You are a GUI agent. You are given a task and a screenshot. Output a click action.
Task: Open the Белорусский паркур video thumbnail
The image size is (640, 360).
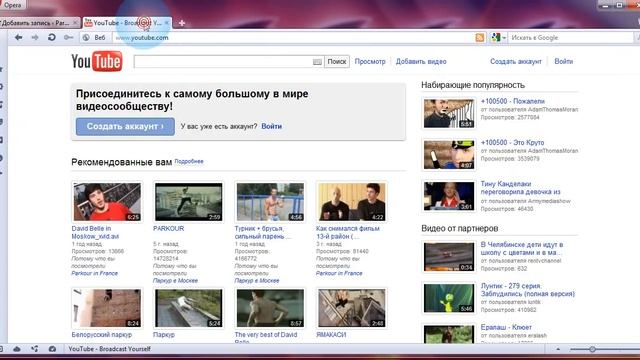[x=107, y=308]
